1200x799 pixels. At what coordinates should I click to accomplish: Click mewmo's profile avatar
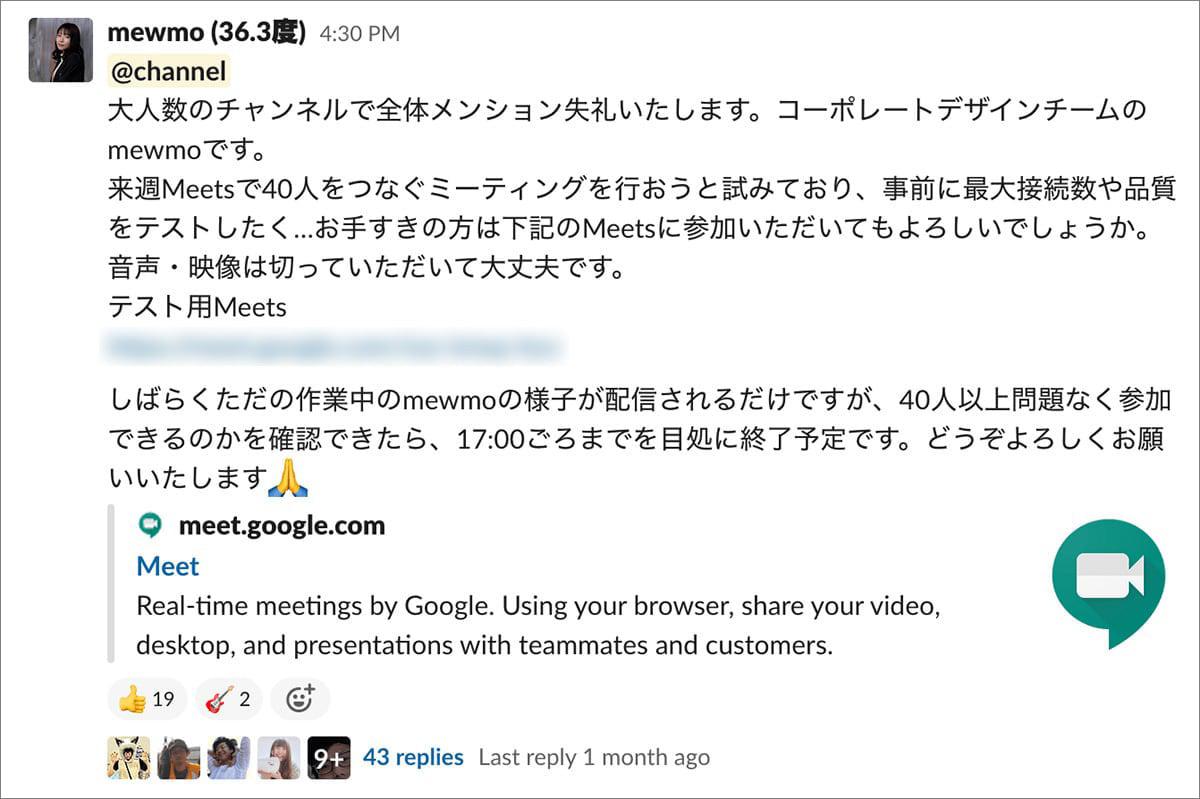coord(59,46)
